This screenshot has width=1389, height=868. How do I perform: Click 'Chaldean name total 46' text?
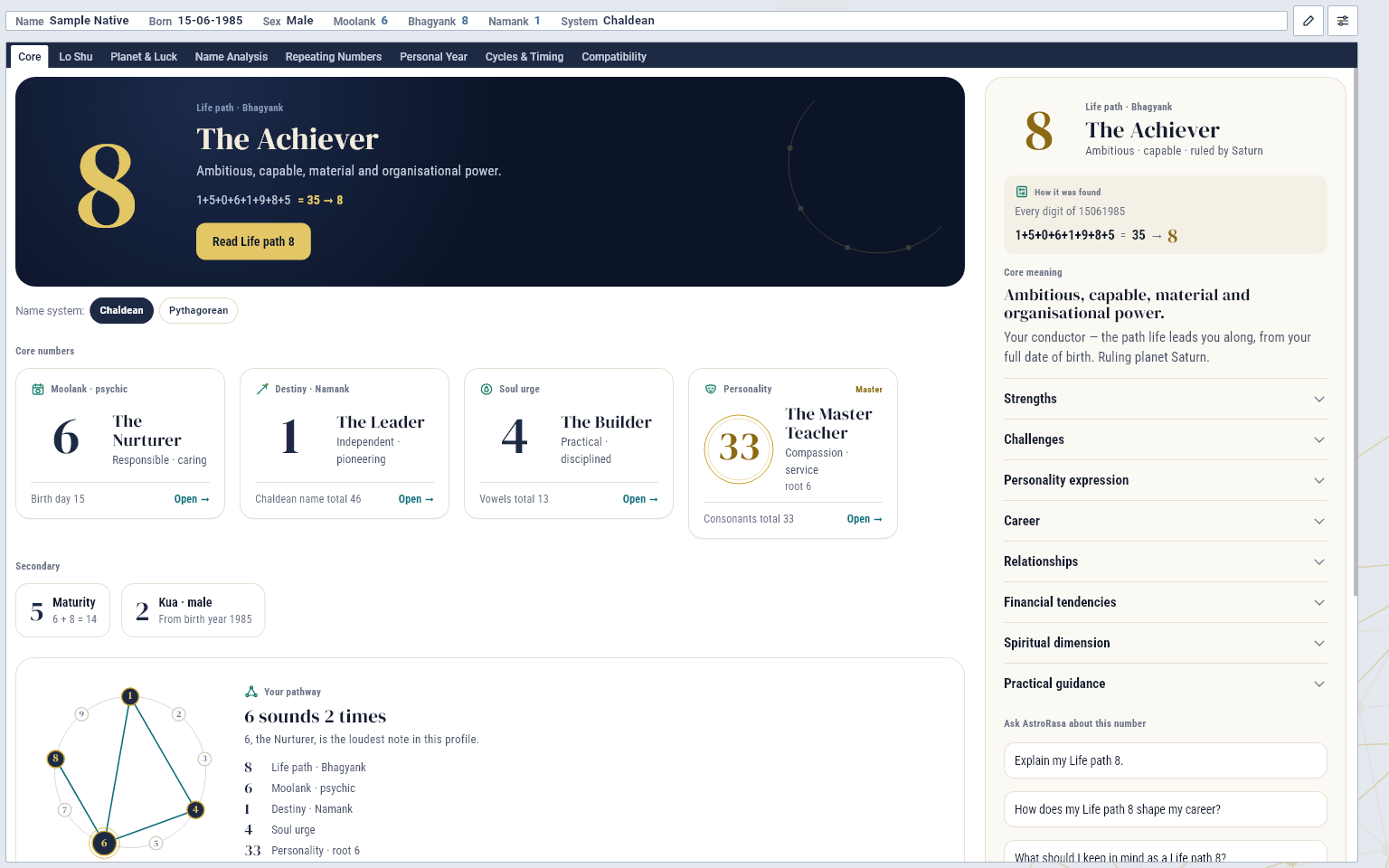(308, 499)
